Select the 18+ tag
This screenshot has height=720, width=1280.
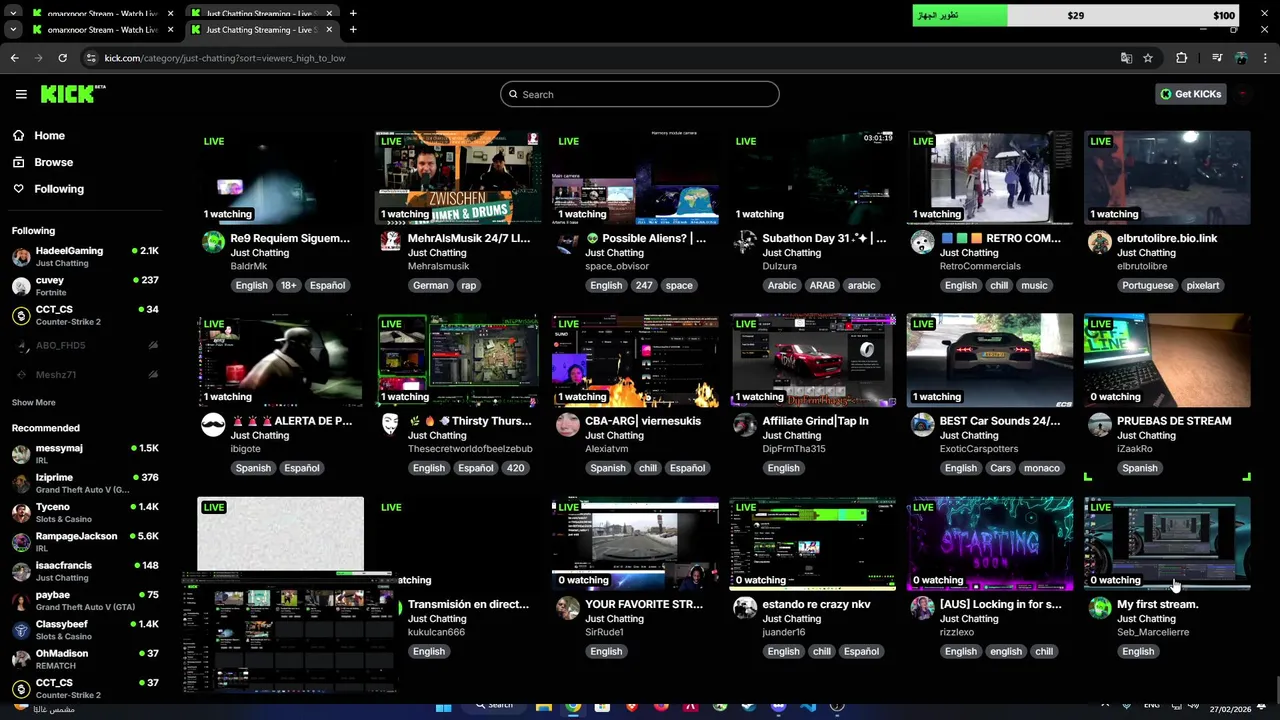tap(288, 285)
